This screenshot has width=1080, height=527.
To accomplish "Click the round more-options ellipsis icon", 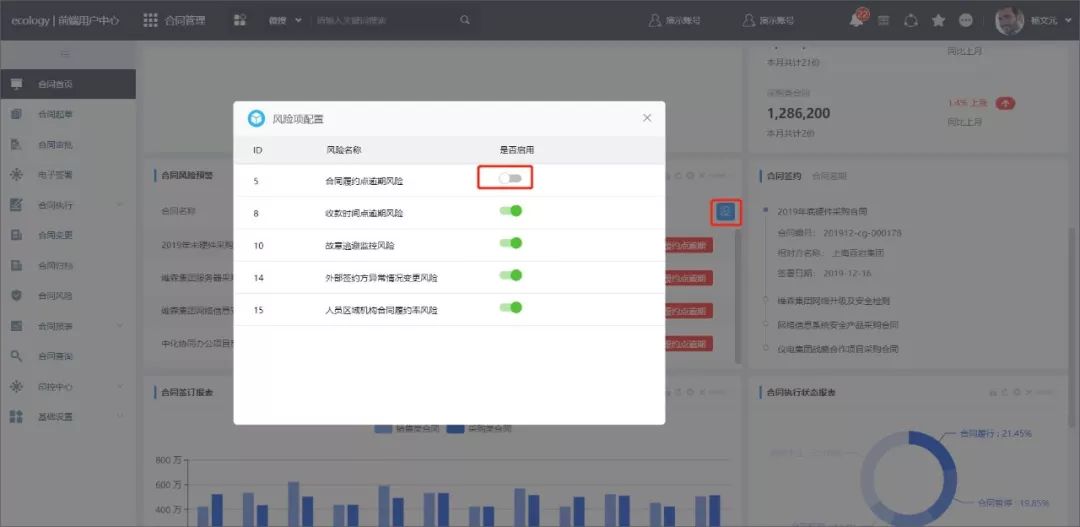I will pyautogui.click(x=966, y=21).
